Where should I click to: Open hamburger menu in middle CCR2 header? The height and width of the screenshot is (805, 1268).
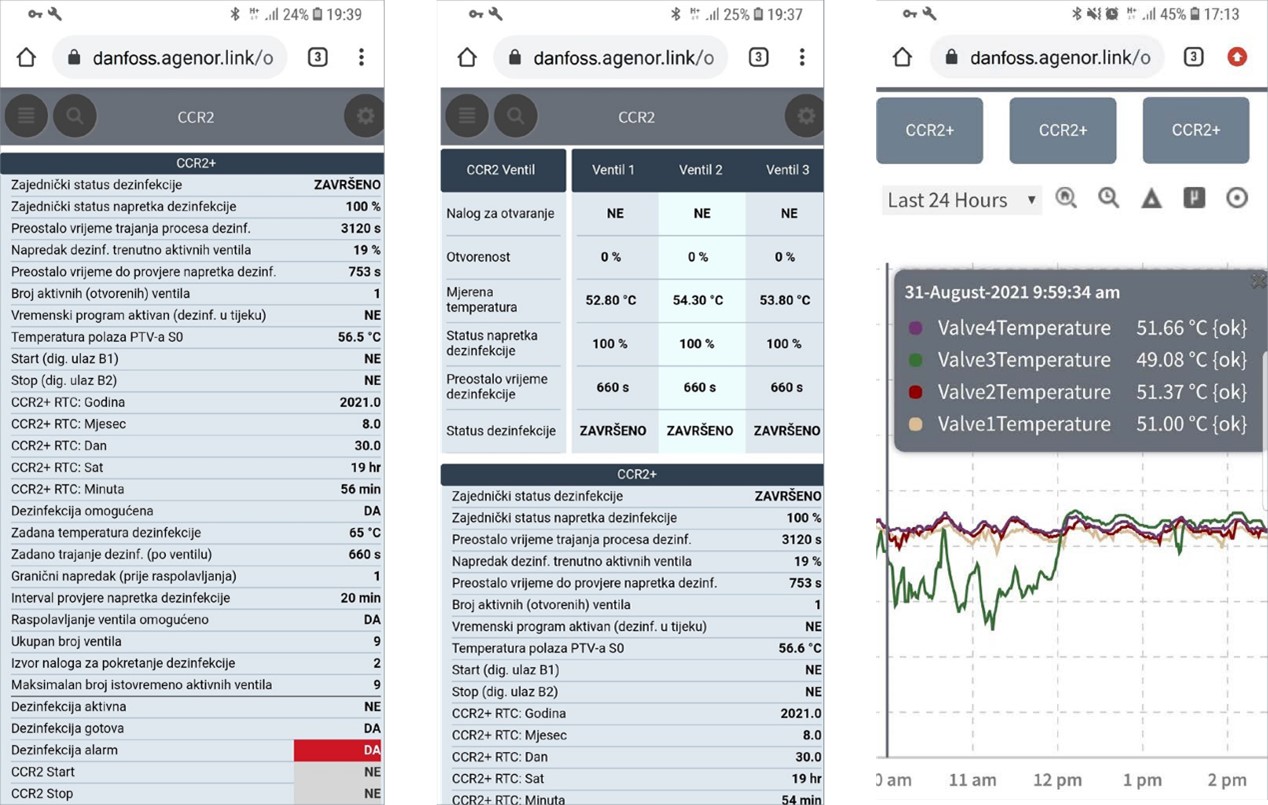coord(467,117)
